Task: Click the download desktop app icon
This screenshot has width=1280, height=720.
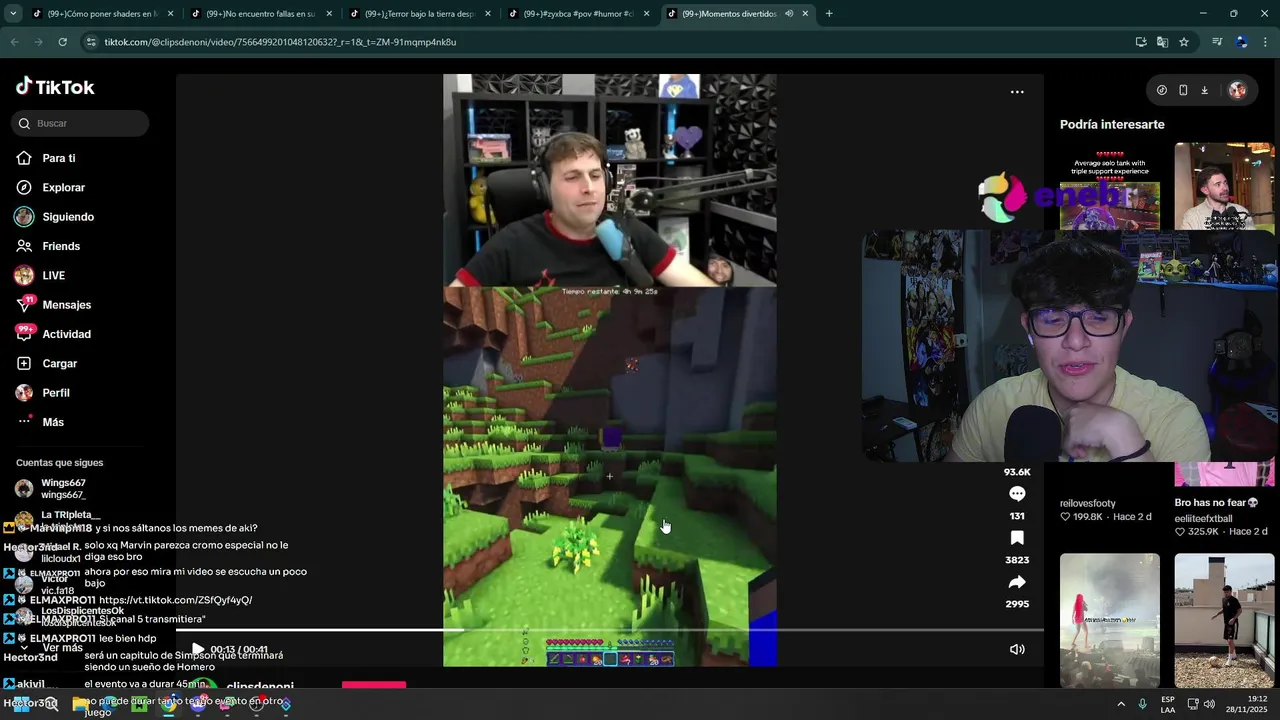Action: click(x=1205, y=90)
